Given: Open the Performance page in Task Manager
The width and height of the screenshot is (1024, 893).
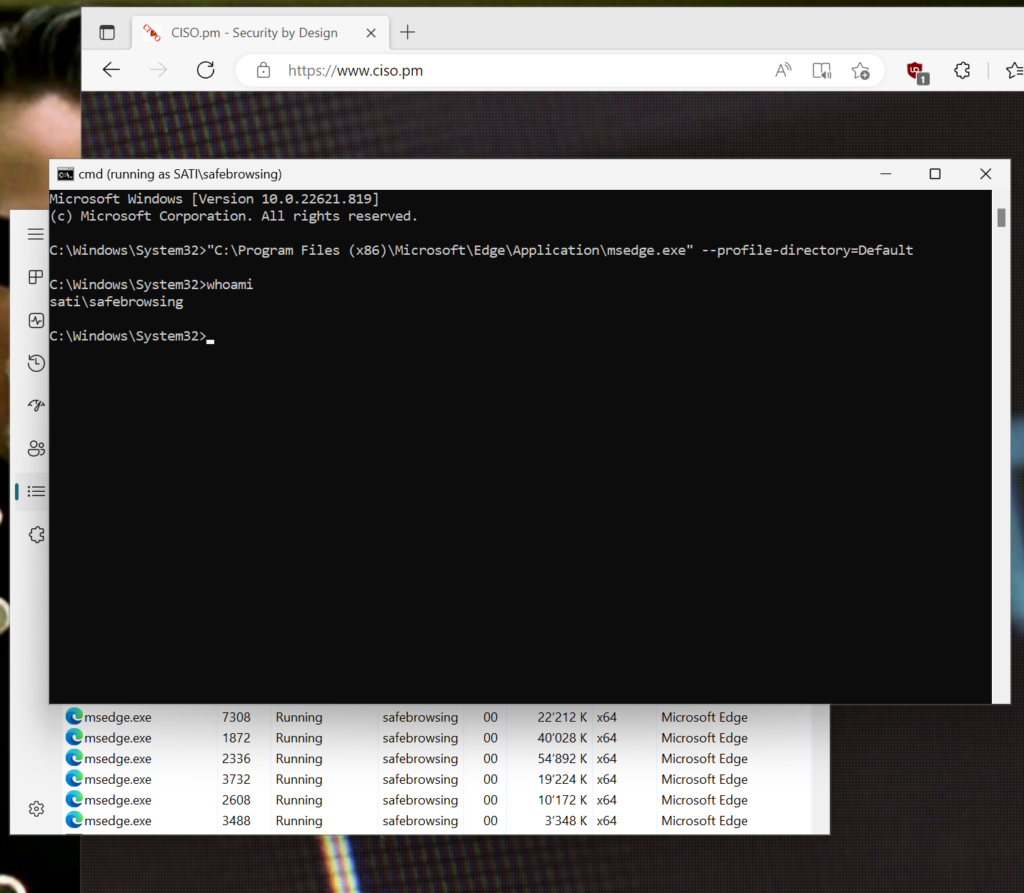Looking at the screenshot, I should [36, 320].
